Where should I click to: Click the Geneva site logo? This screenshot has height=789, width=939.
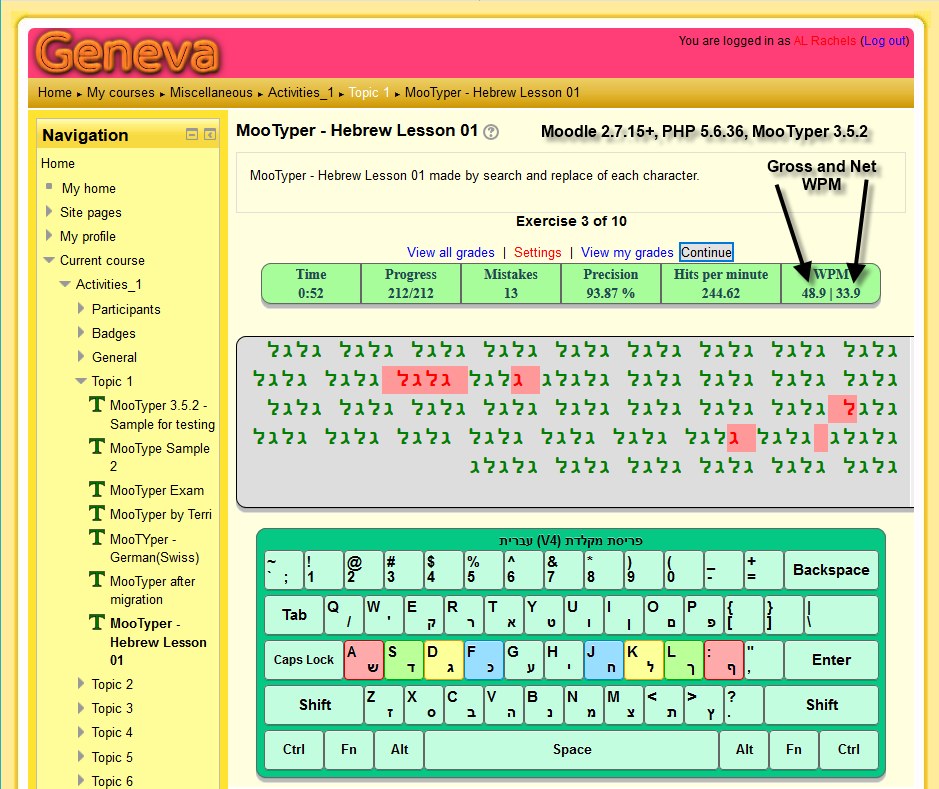pos(128,53)
